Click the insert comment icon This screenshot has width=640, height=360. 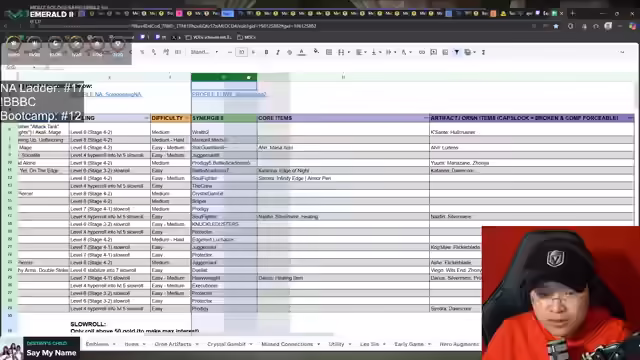[433, 52]
